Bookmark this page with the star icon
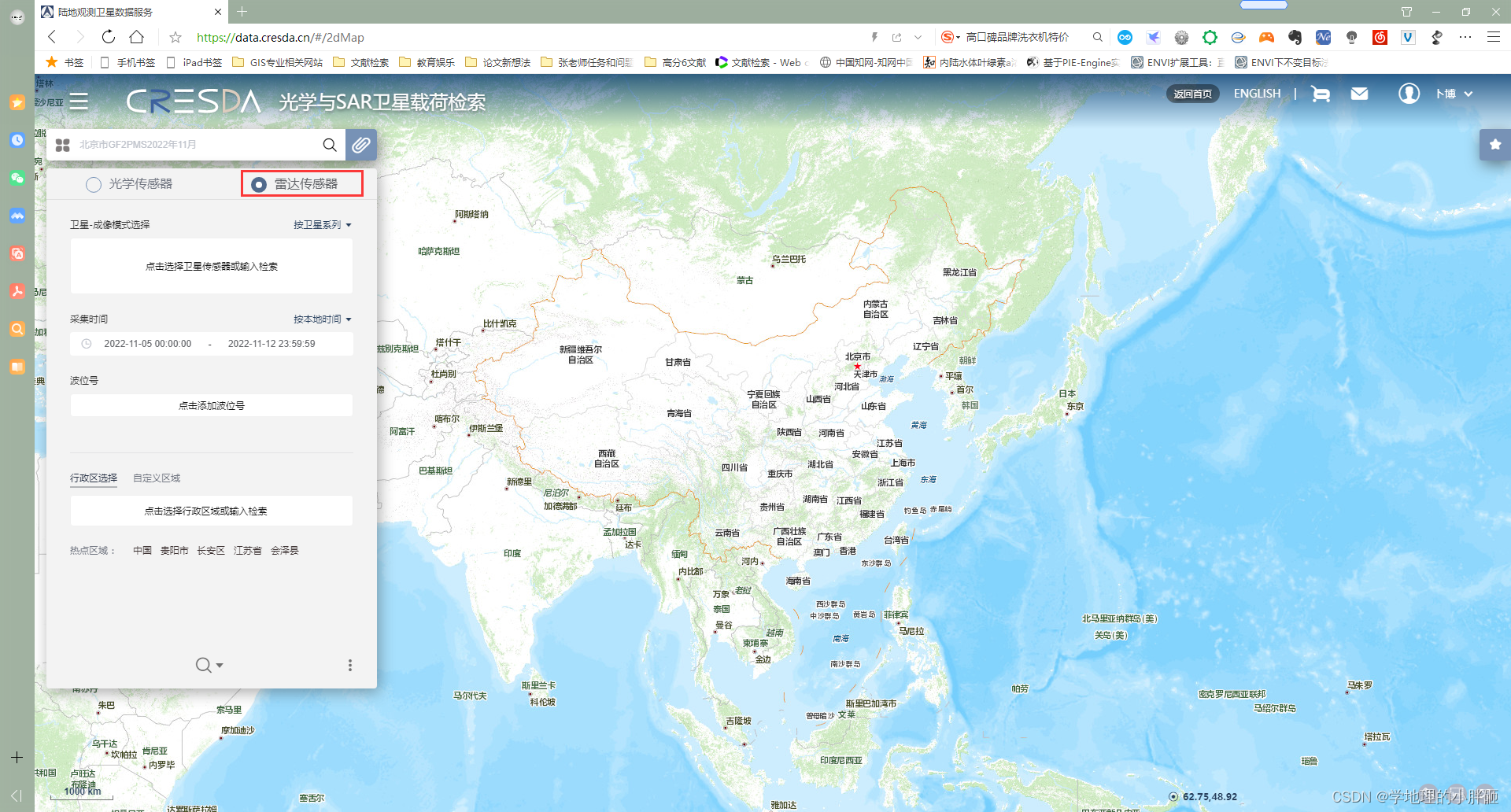The image size is (1511, 812). 175,37
